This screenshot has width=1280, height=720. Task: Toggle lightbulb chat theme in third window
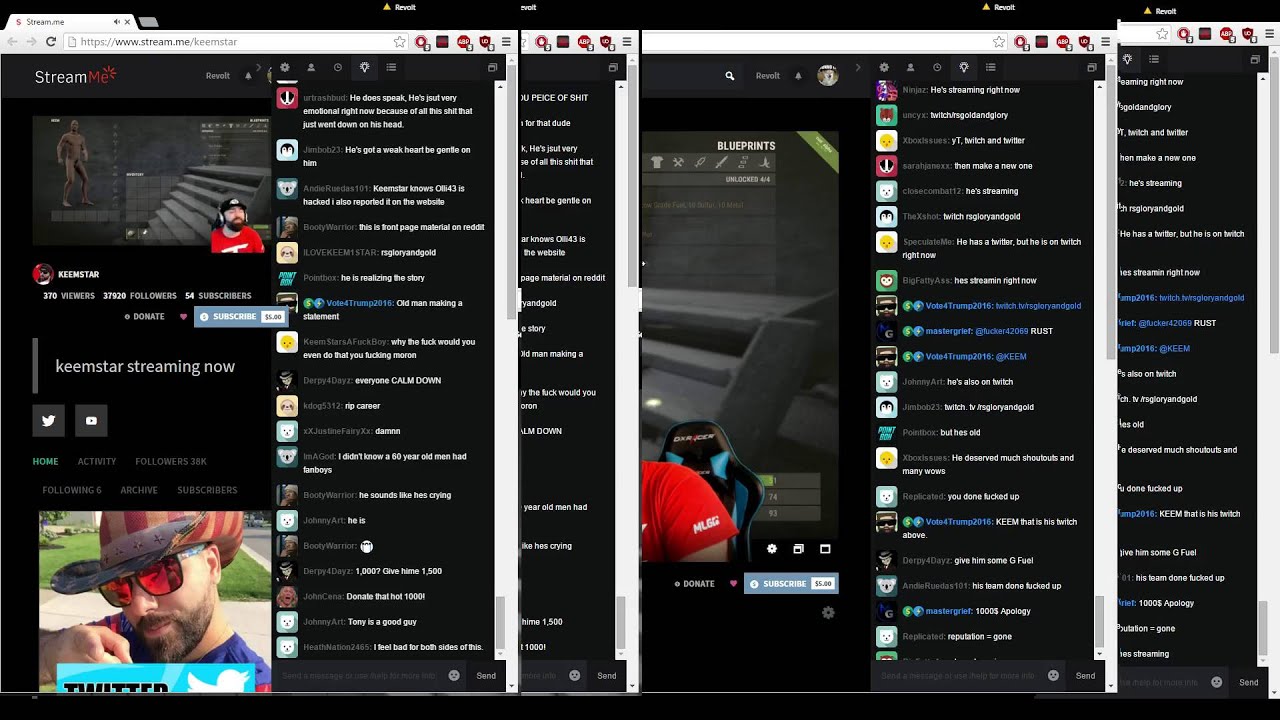tap(964, 68)
